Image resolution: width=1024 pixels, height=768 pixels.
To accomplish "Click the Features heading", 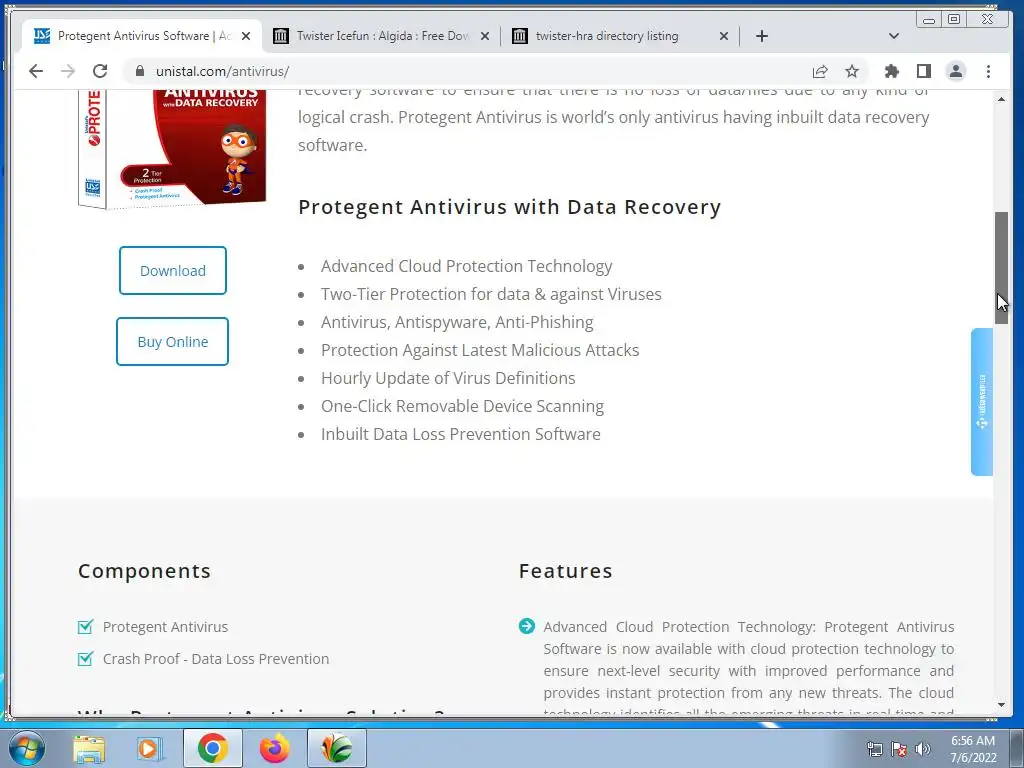I will coord(566,571).
